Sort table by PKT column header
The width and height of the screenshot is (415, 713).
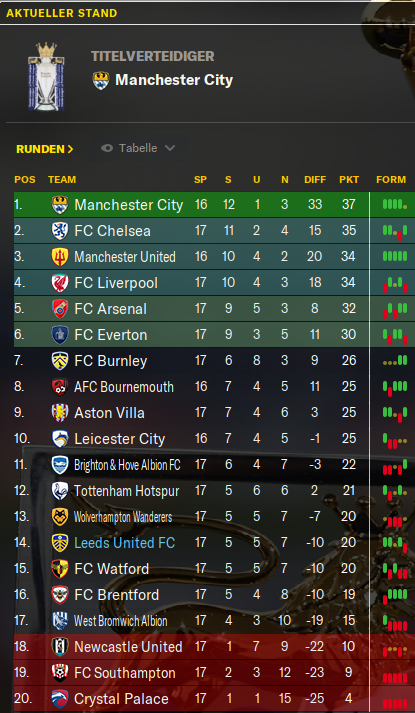349,180
